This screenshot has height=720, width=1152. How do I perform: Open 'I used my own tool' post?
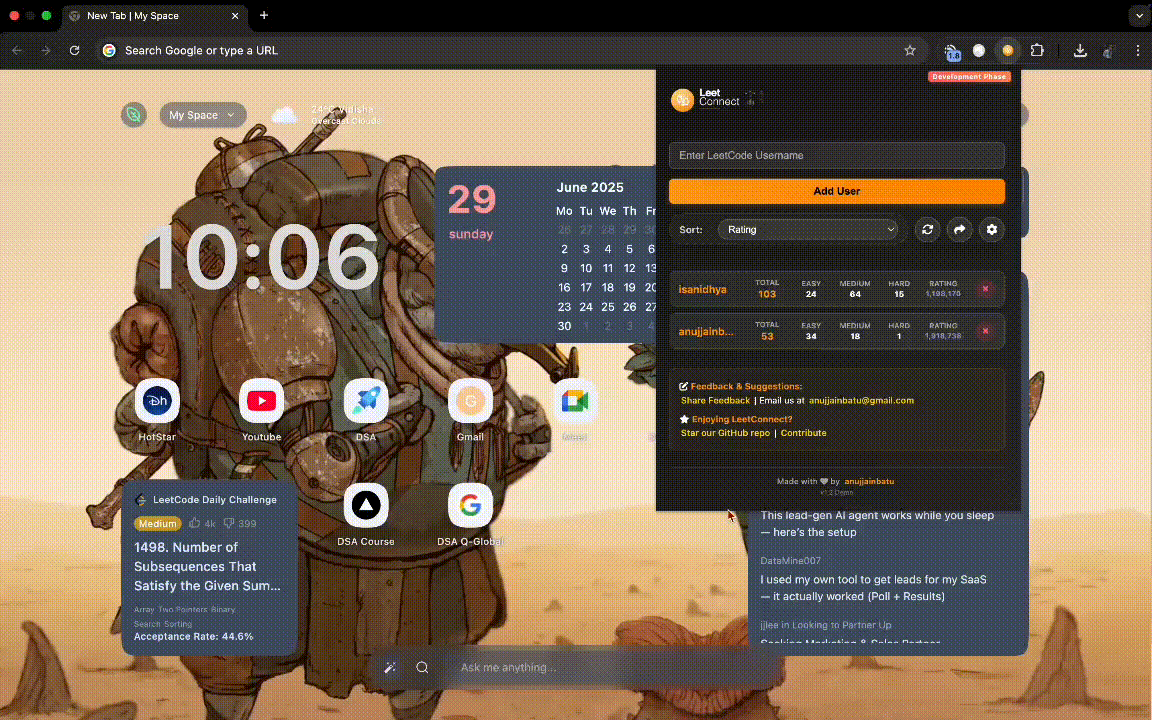tap(873, 588)
